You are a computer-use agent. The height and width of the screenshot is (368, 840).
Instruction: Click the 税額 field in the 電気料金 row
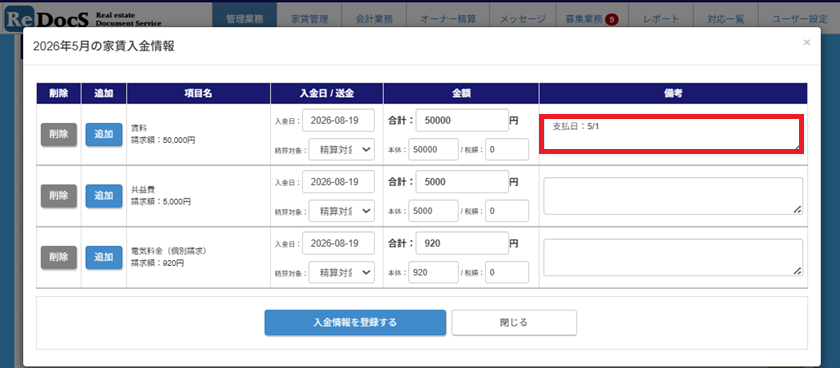tap(507, 272)
